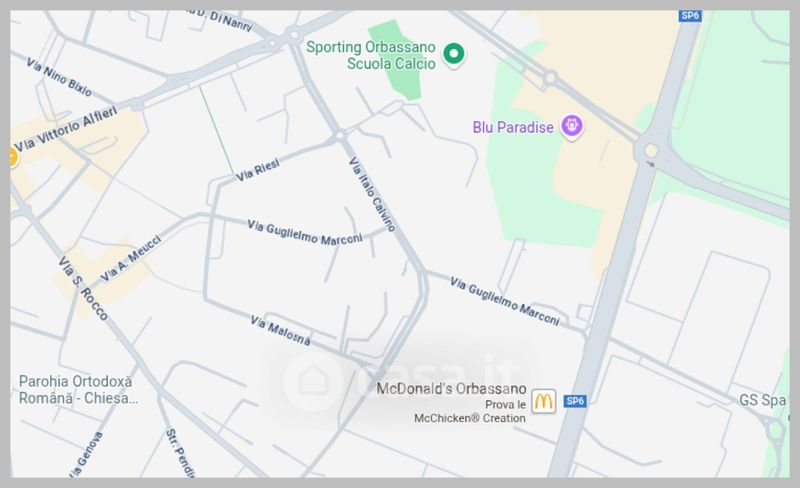The image size is (800, 488).
Task: Click the casa.it house watermark logo
Action: click(x=313, y=381)
